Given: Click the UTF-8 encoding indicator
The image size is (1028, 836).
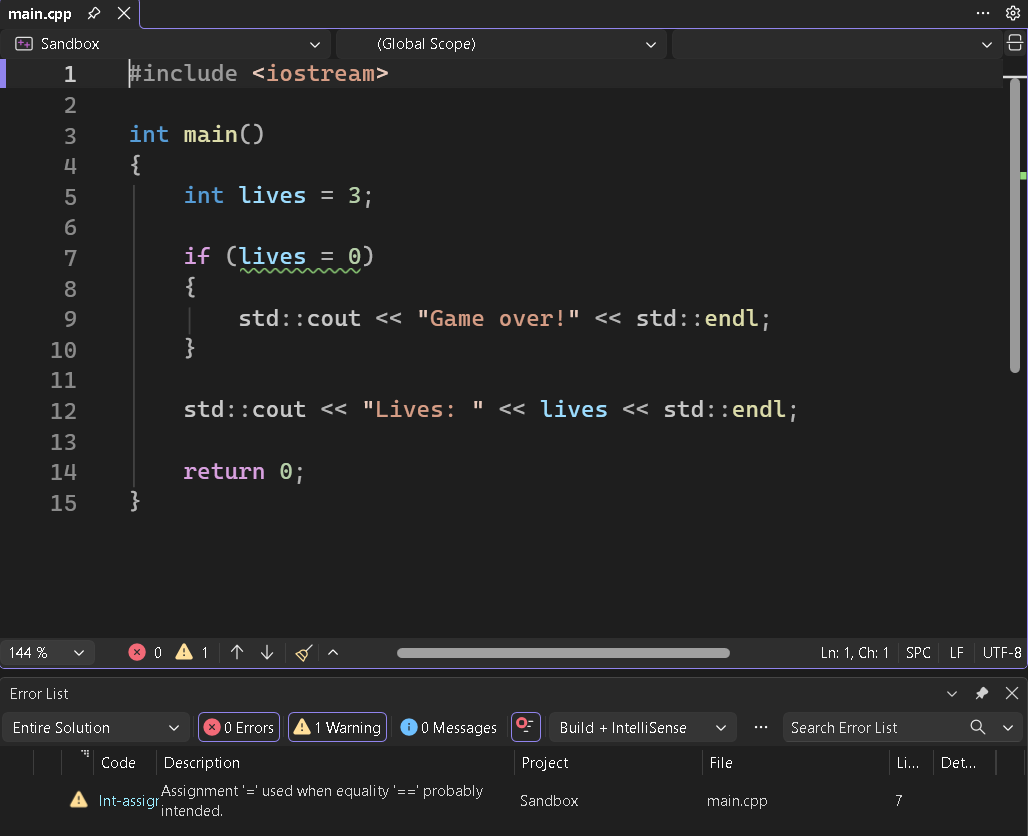Looking at the screenshot, I should point(1002,653).
